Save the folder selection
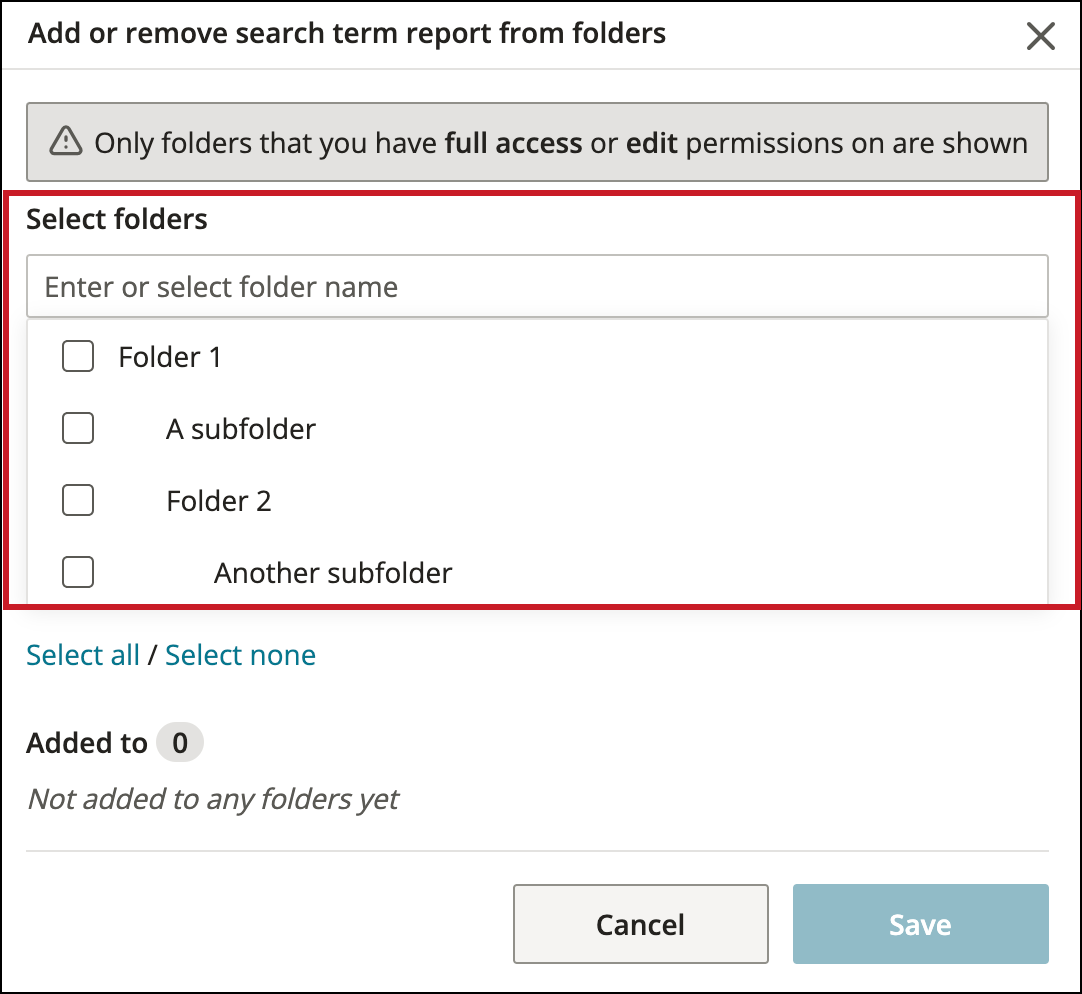 tap(920, 924)
